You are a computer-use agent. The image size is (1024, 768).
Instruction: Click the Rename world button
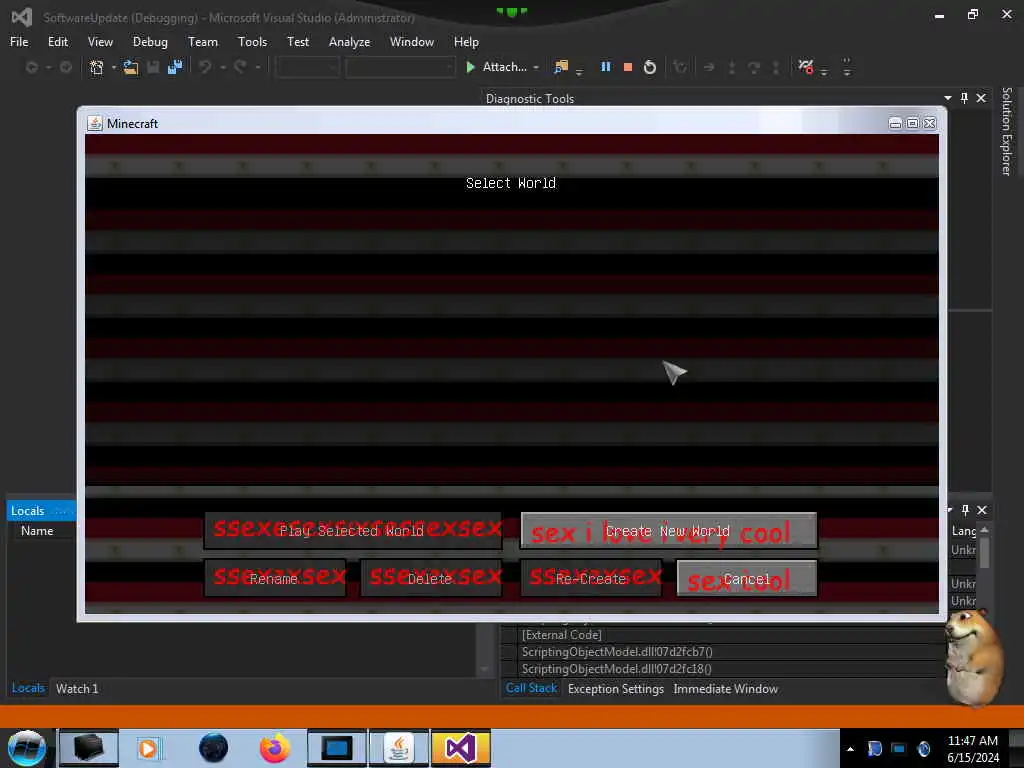pyautogui.click(x=275, y=578)
